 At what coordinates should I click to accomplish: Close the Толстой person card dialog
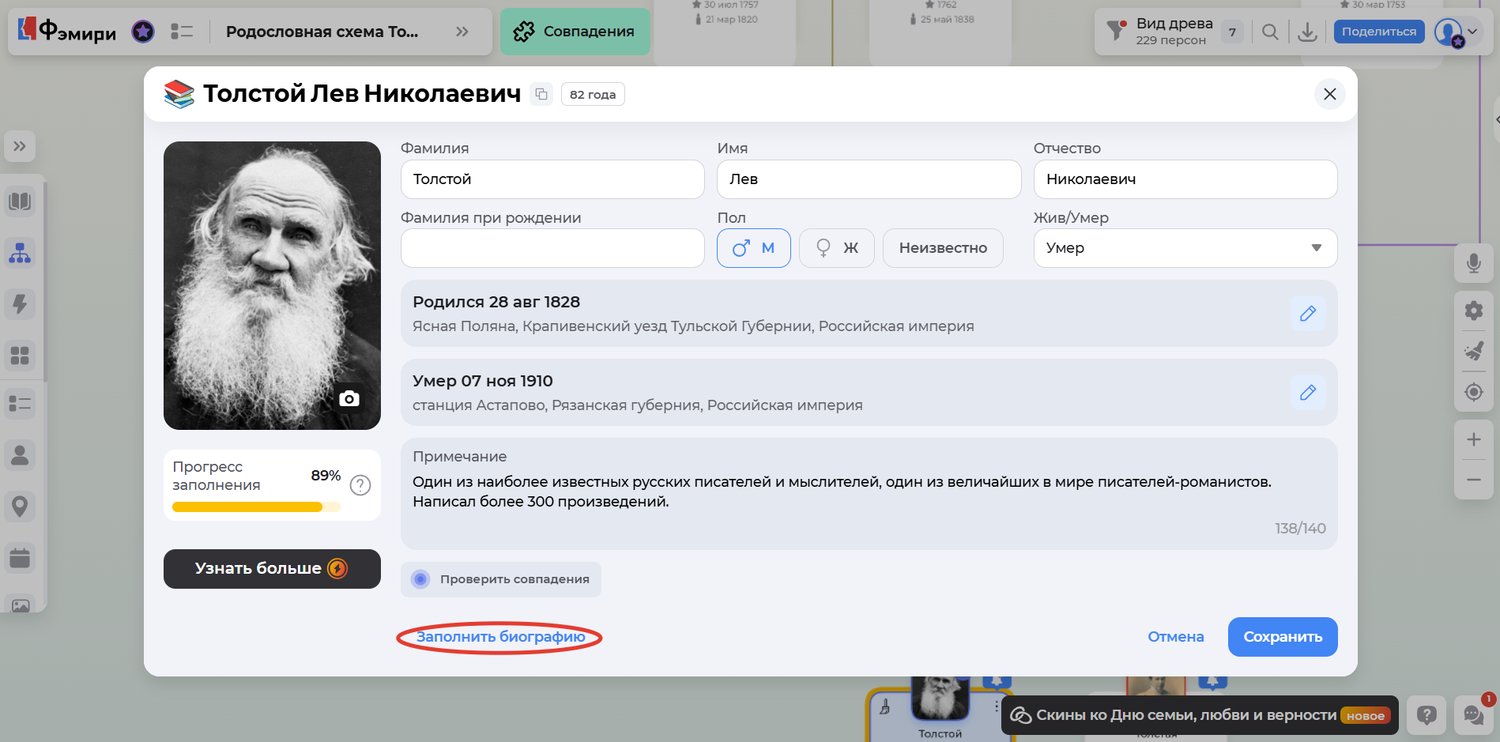(x=1330, y=94)
